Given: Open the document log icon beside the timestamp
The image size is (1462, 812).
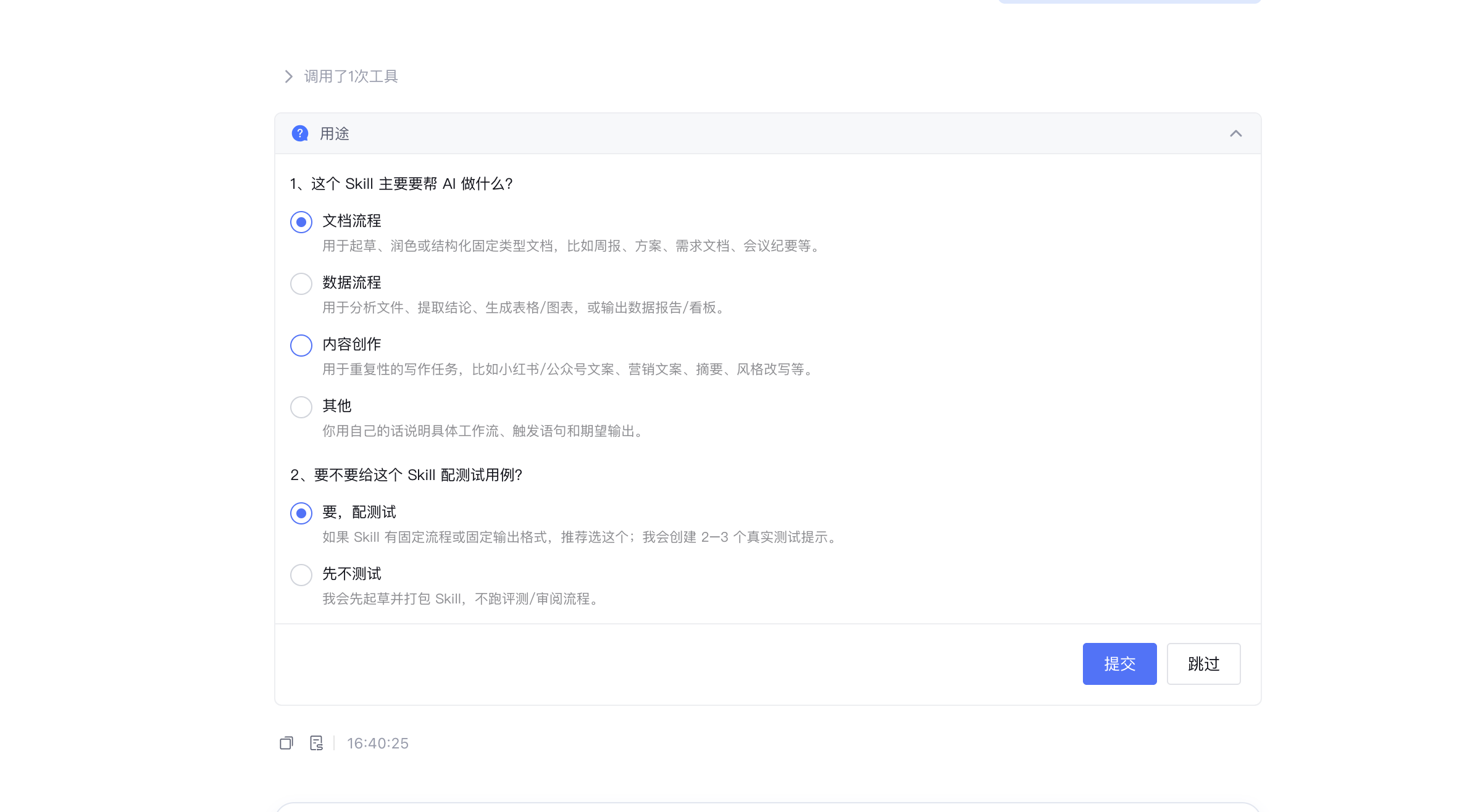Looking at the screenshot, I should pyautogui.click(x=317, y=743).
